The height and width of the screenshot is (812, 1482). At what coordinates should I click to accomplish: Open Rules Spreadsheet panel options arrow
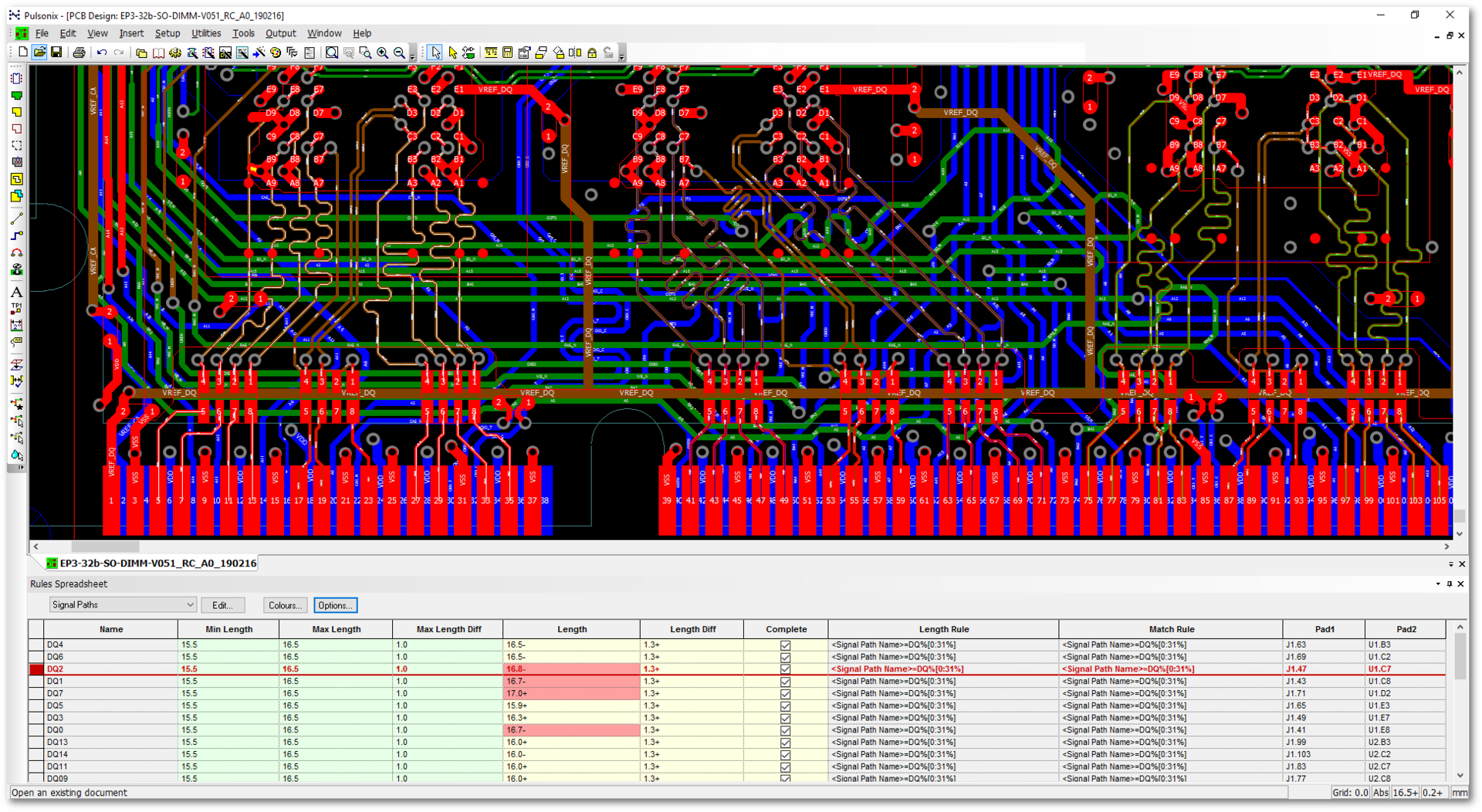[1438, 584]
